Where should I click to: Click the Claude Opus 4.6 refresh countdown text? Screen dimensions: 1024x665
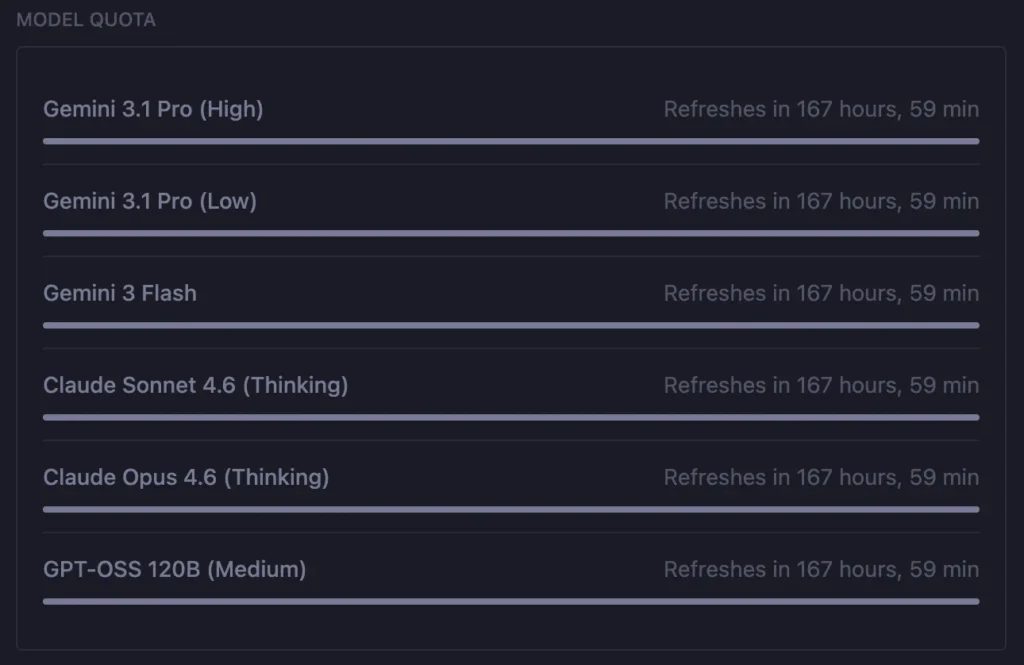tap(821, 477)
